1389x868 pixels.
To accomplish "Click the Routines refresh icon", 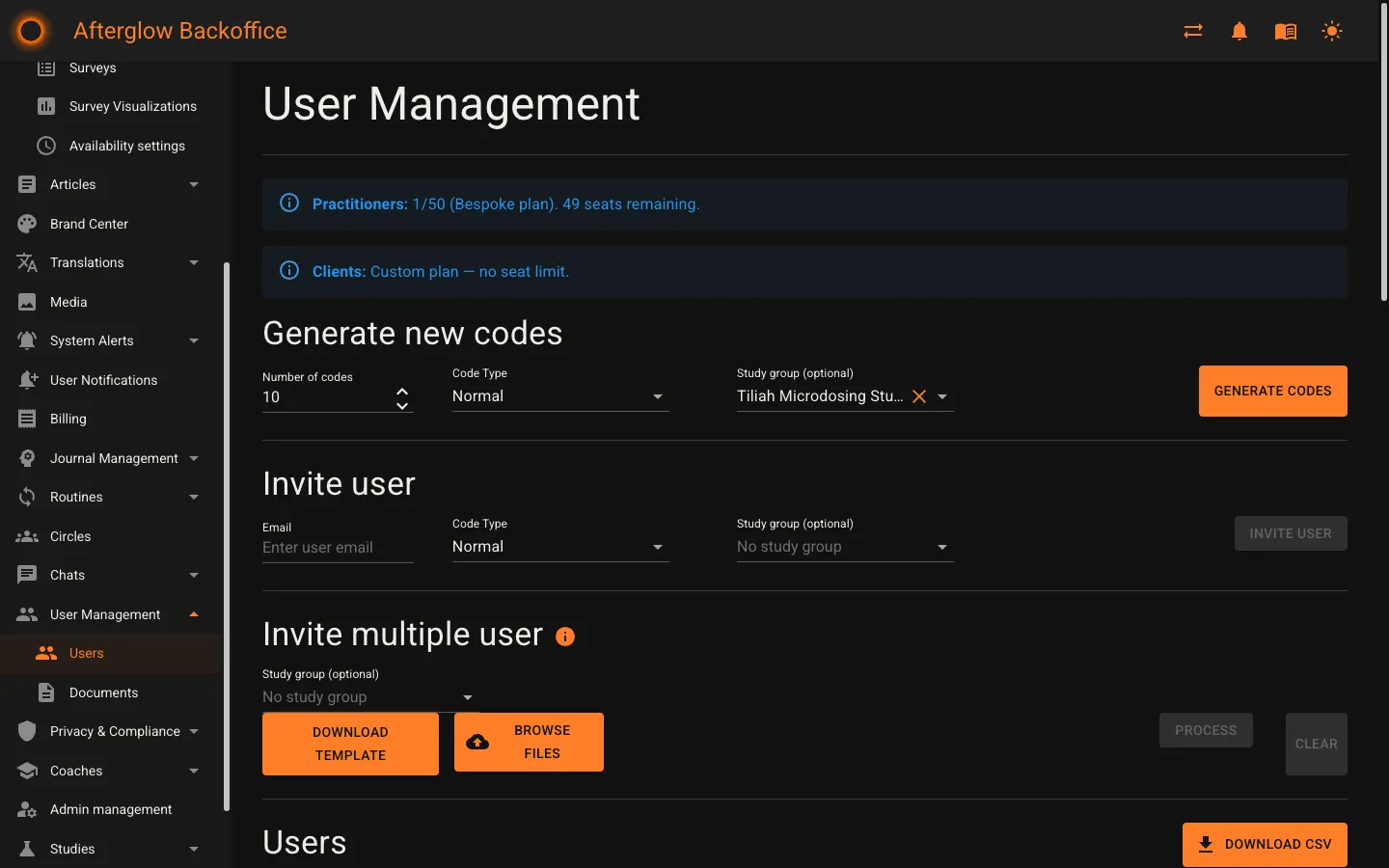I will click(27, 497).
